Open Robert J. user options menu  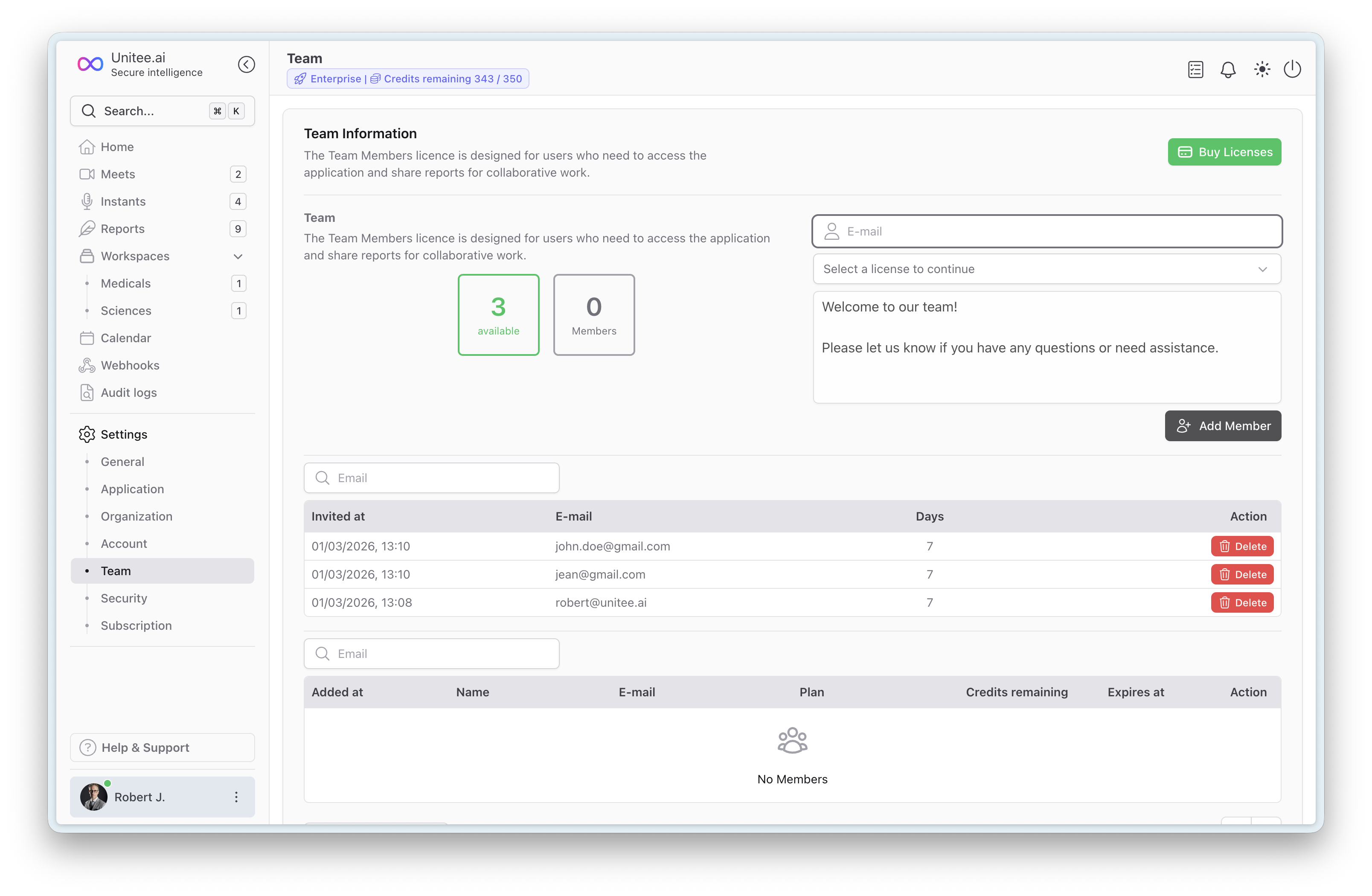236,797
